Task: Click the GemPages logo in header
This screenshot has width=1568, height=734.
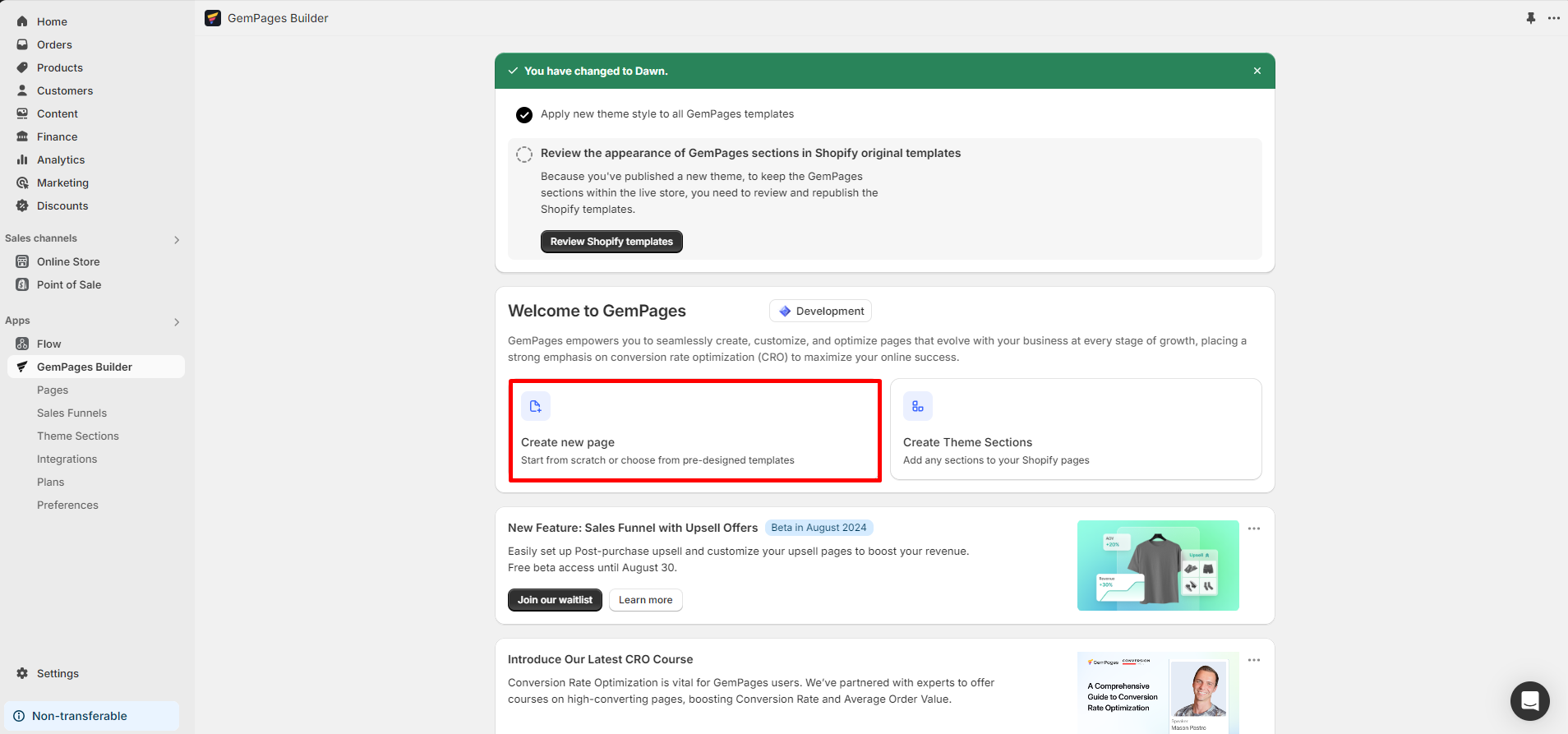Action: click(213, 18)
